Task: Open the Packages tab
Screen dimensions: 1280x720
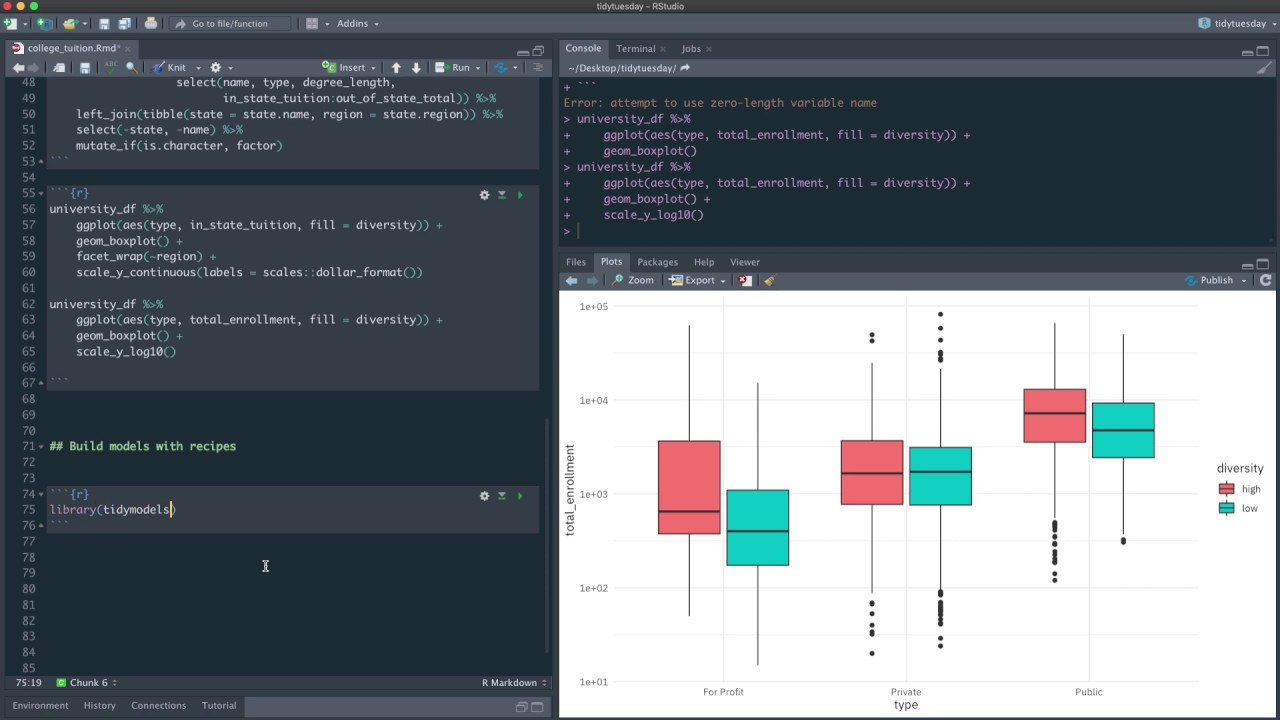Action: click(x=657, y=262)
